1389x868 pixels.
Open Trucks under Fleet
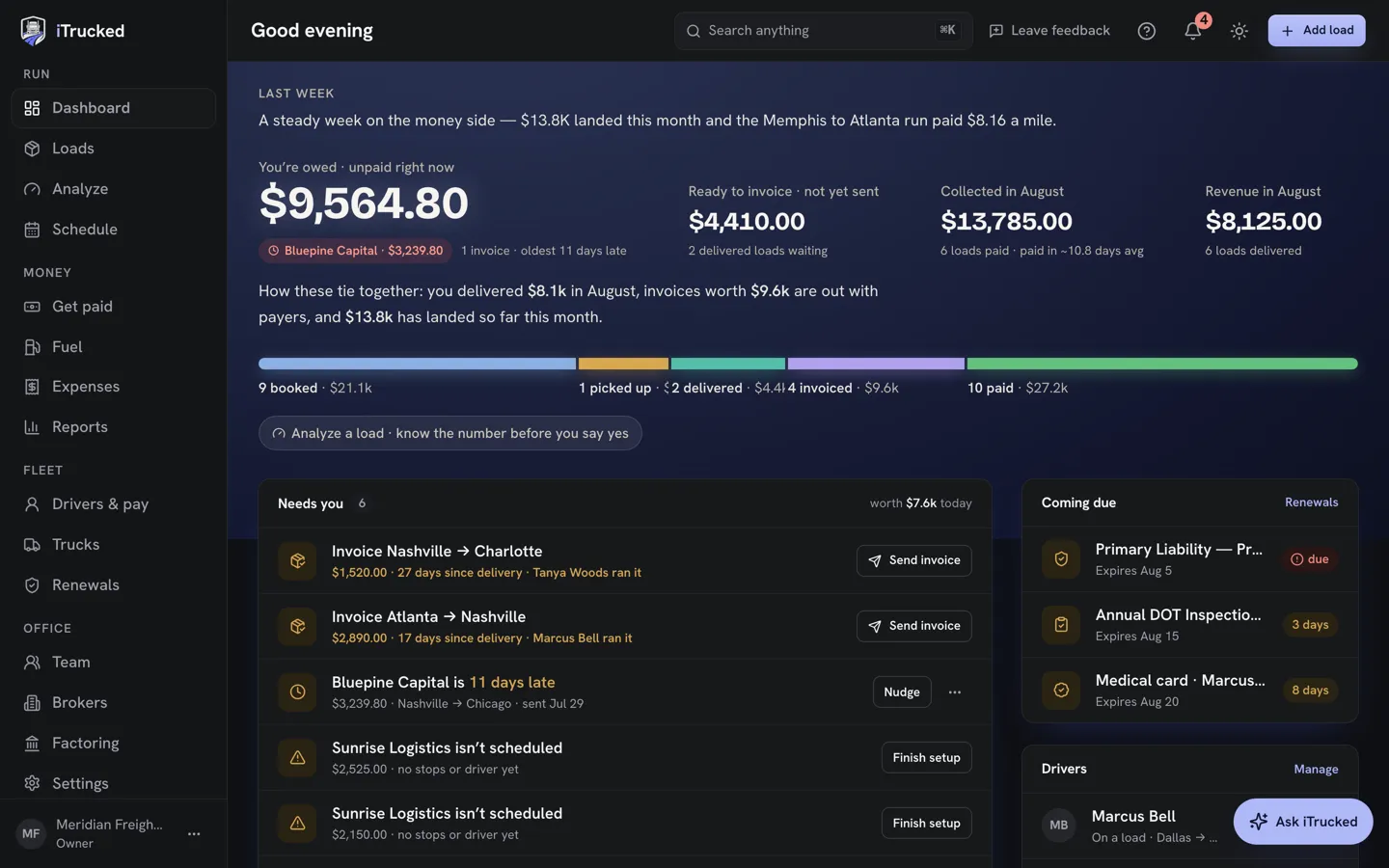(x=113, y=545)
